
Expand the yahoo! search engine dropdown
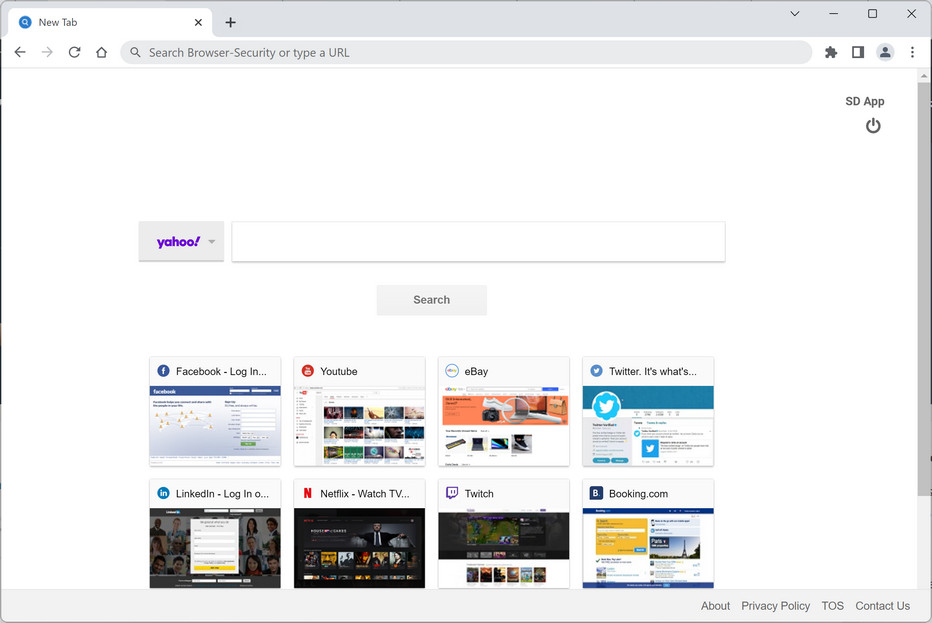click(x=181, y=241)
